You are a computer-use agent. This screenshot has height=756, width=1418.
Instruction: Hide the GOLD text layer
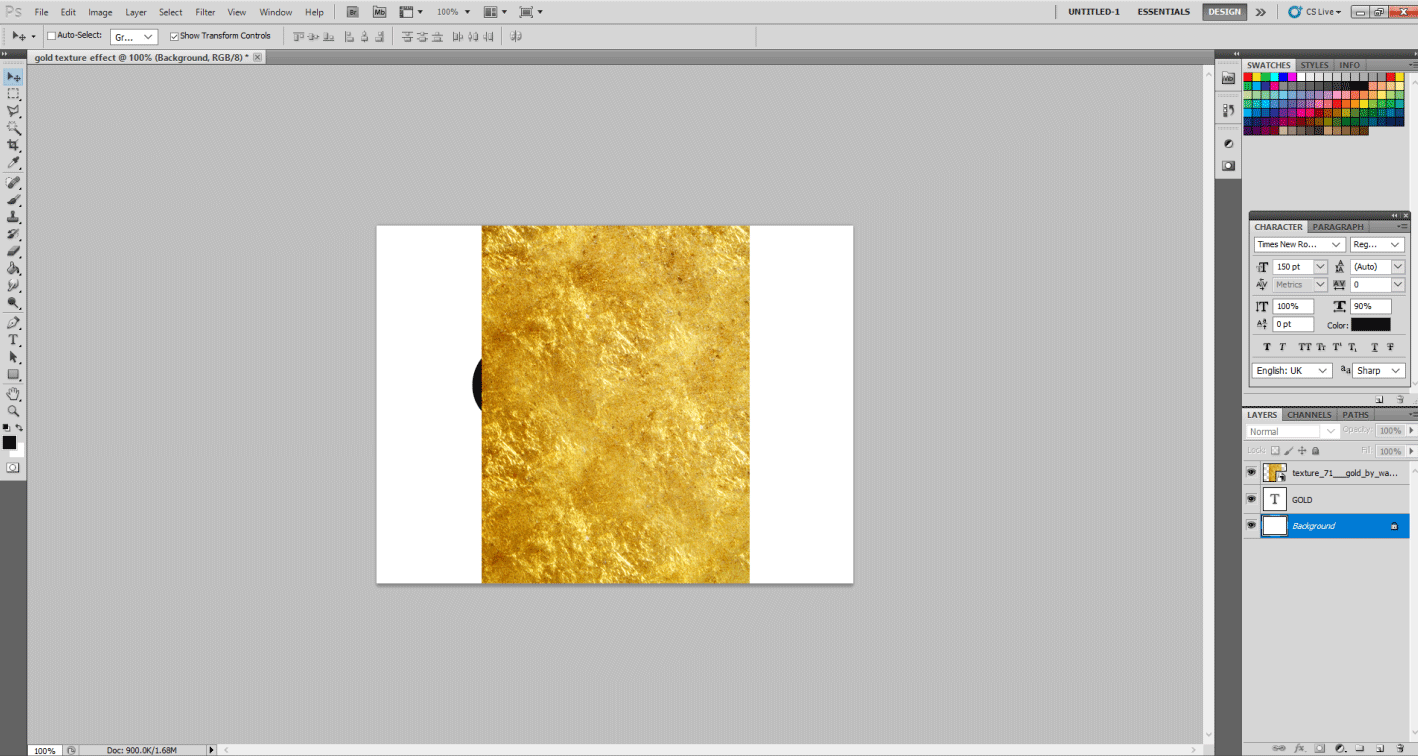pyautogui.click(x=1251, y=499)
